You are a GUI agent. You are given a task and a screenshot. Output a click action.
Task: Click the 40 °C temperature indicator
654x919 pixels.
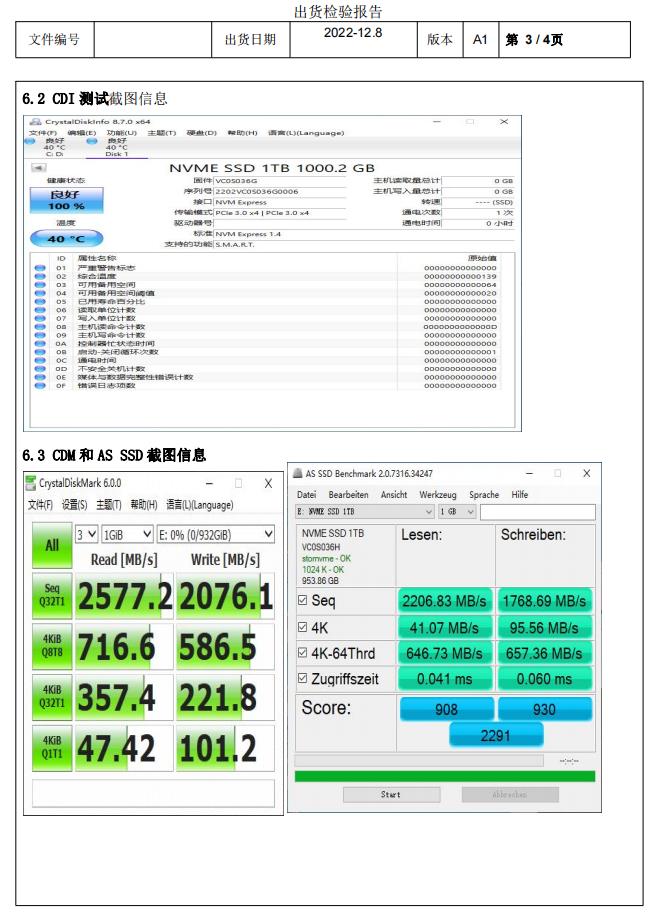66,239
